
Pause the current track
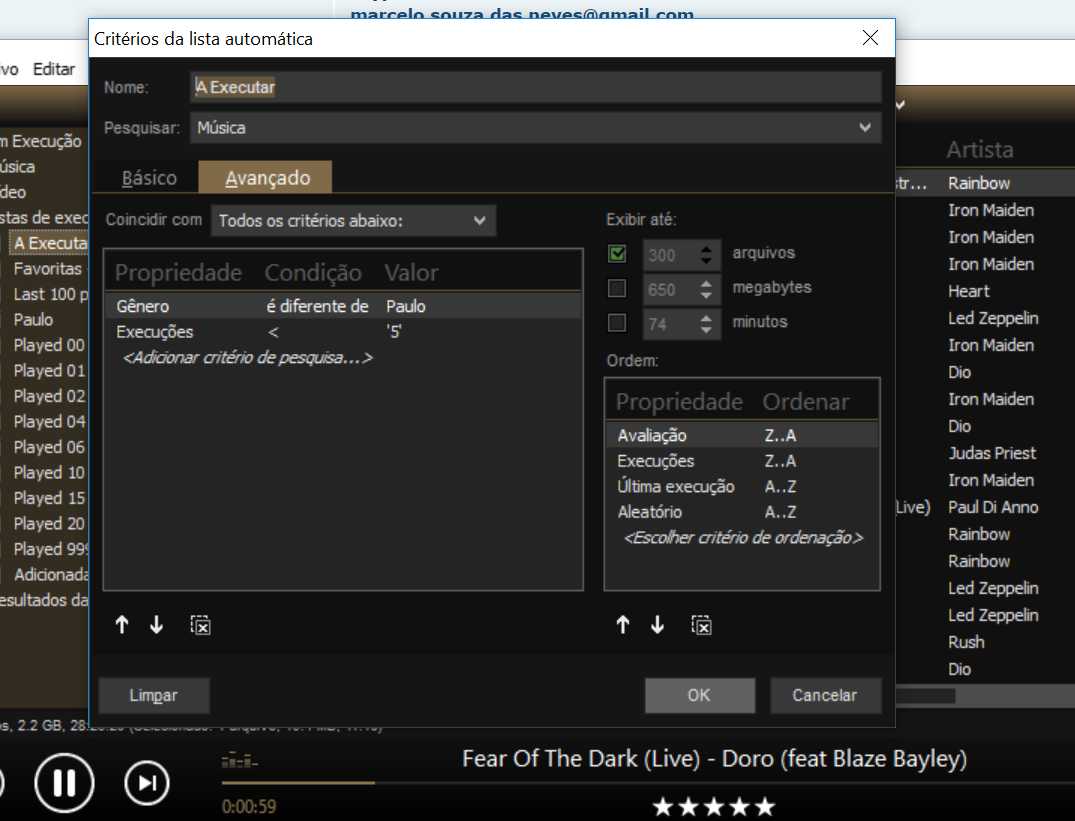point(64,783)
